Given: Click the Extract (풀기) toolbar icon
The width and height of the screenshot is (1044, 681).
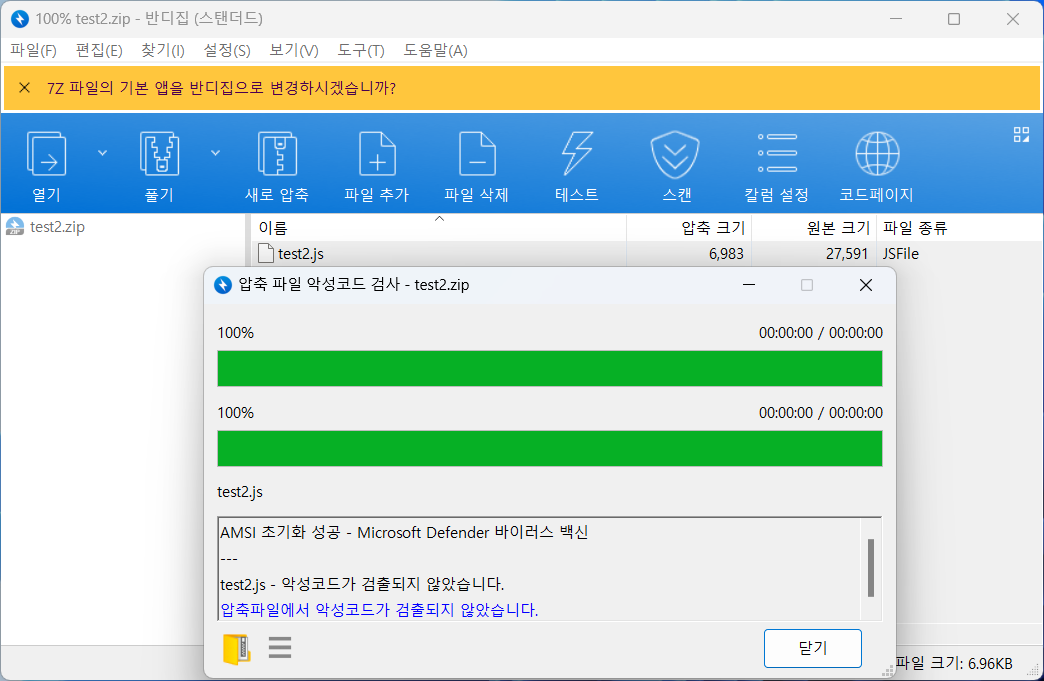Looking at the screenshot, I should point(160,155).
